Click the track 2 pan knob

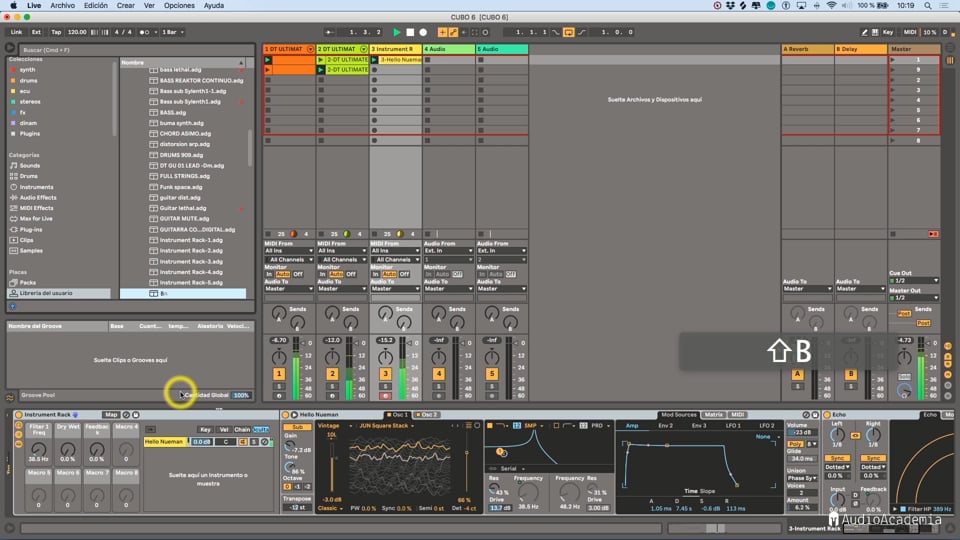coord(332,358)
